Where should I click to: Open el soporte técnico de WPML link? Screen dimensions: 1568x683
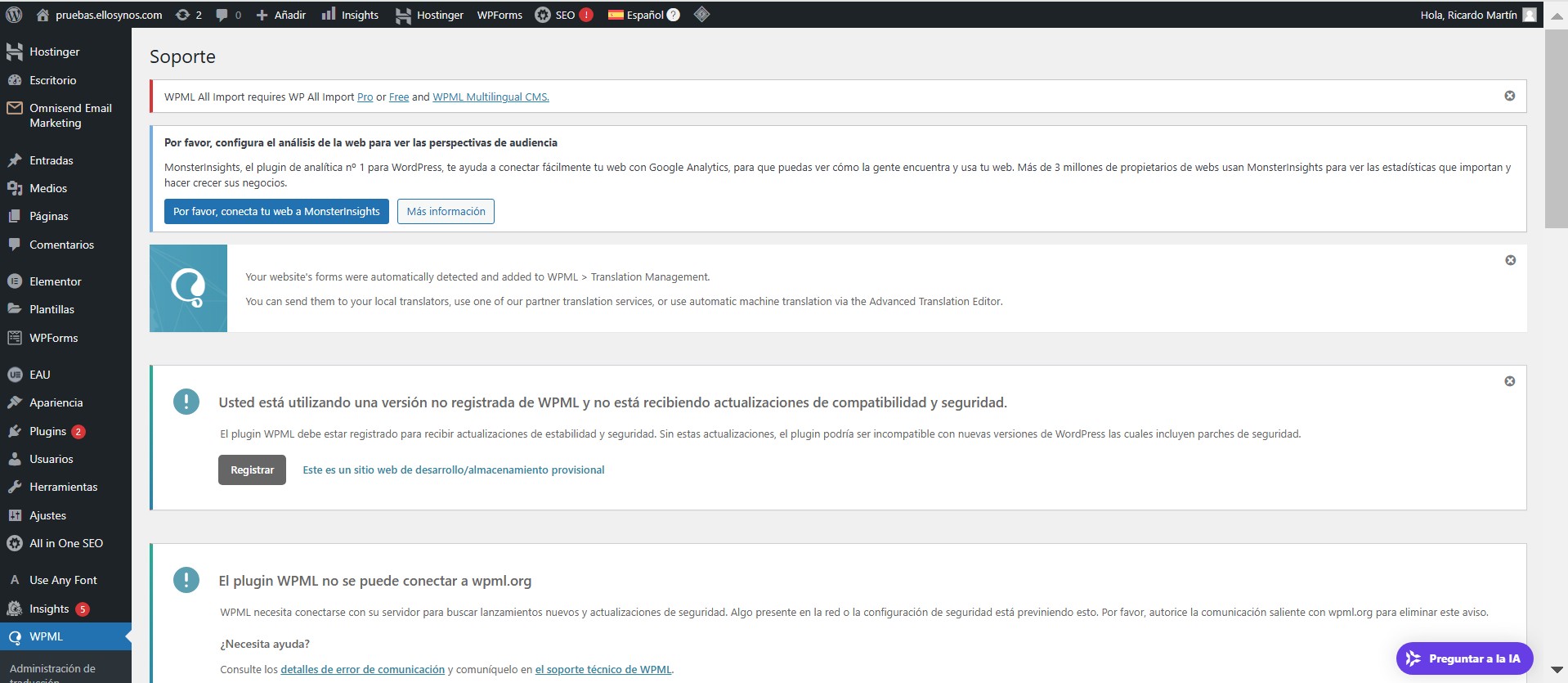tap(603, 669)
